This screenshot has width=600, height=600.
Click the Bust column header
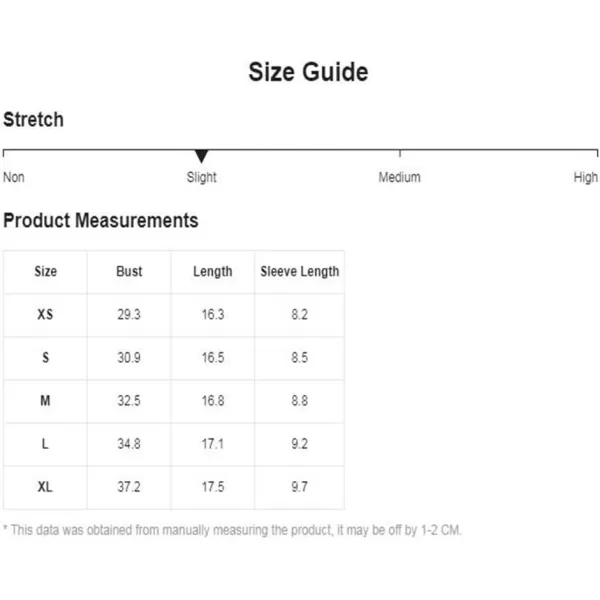pos(129,271)
